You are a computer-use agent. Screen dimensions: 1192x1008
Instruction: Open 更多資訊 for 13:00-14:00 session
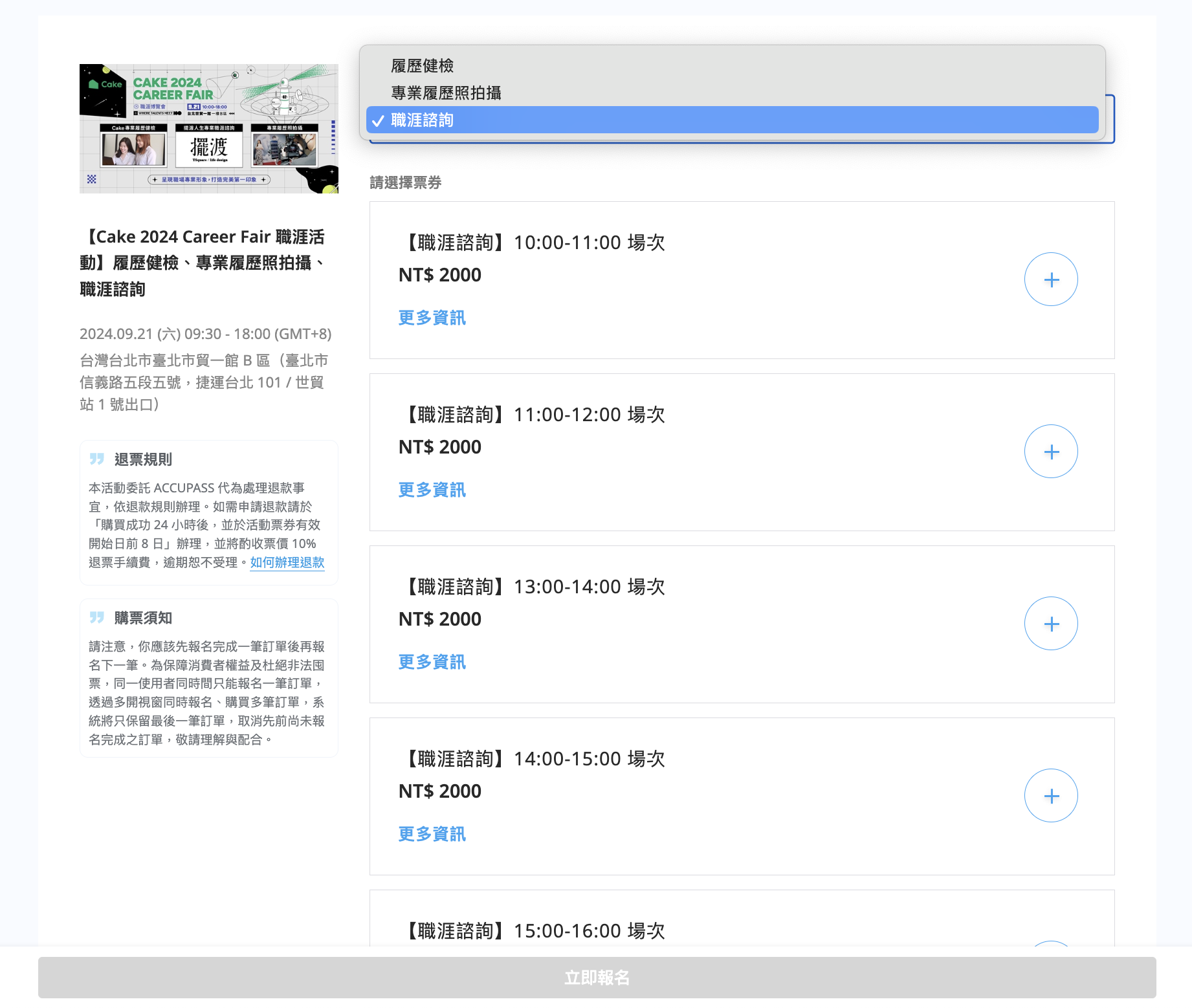pos(432,662)
